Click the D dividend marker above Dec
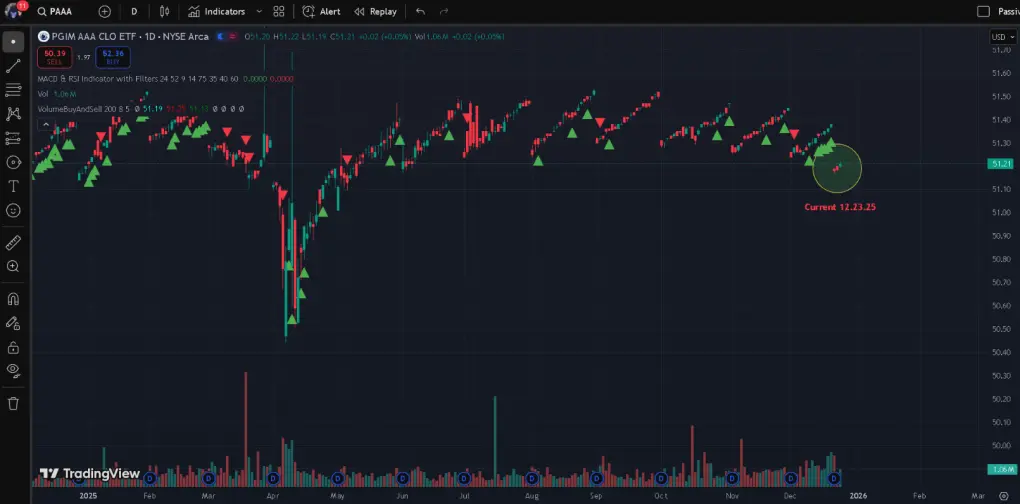1020x504 pixels. (x=791, y=478)
